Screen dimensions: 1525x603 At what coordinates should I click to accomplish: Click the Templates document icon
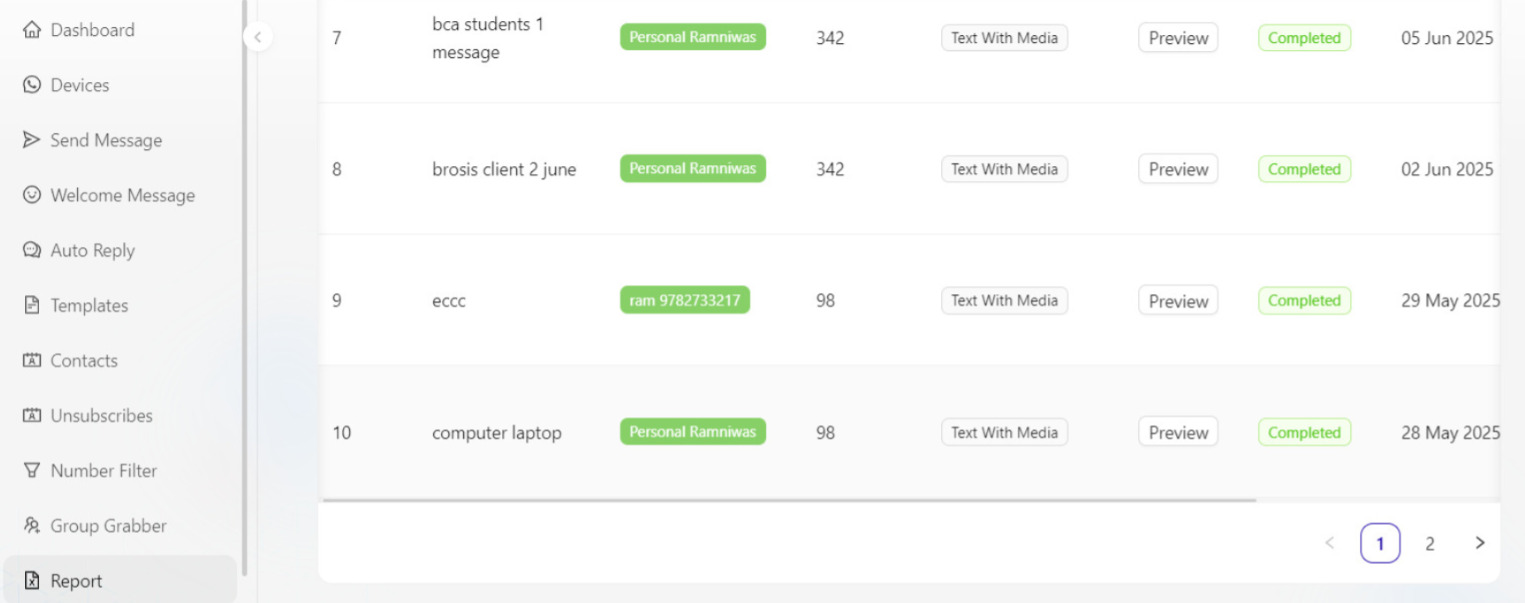pyautogui.click(x=31, y=305)
